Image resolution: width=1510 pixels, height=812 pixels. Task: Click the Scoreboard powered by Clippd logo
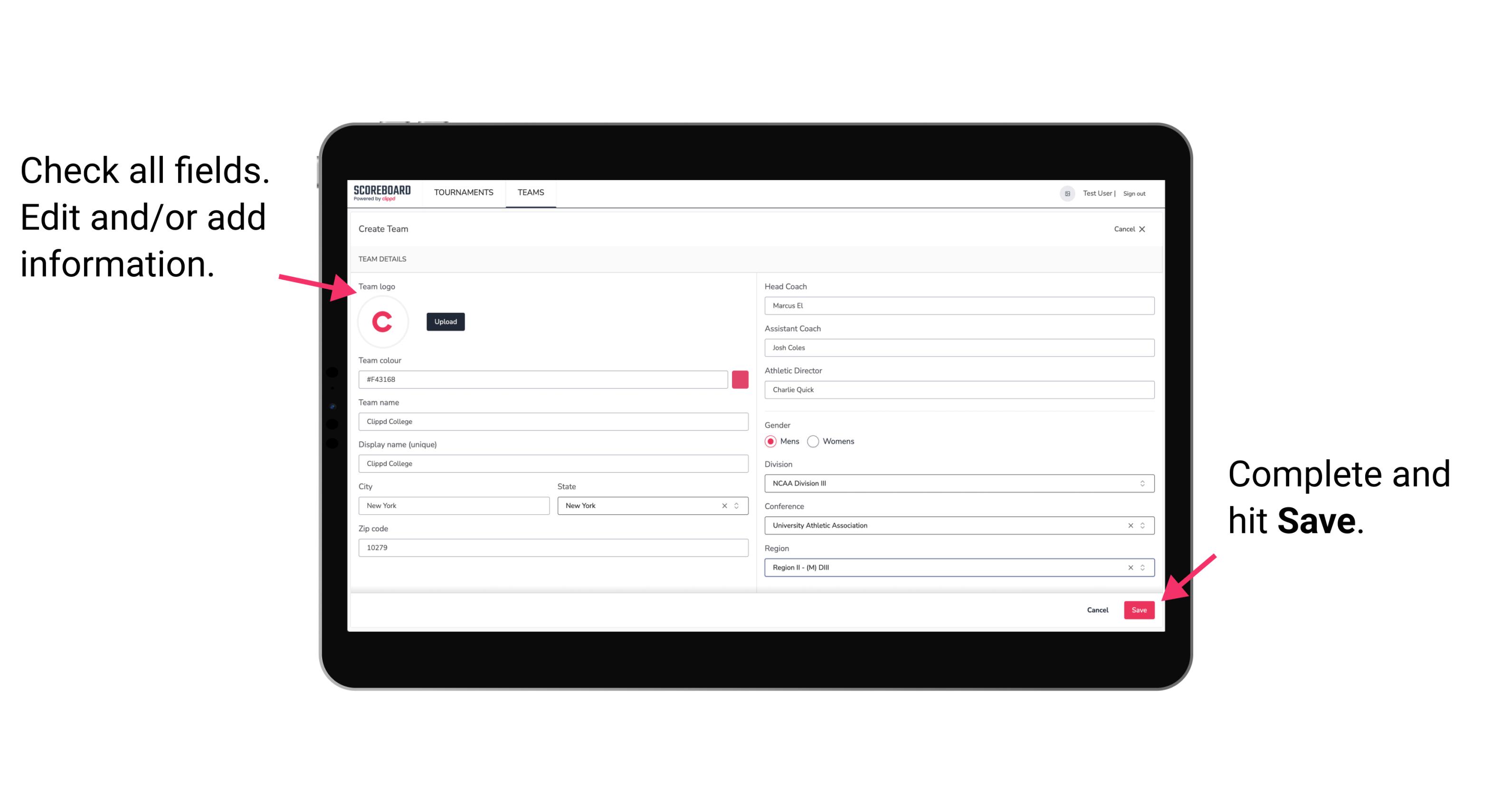coord(383,193)
